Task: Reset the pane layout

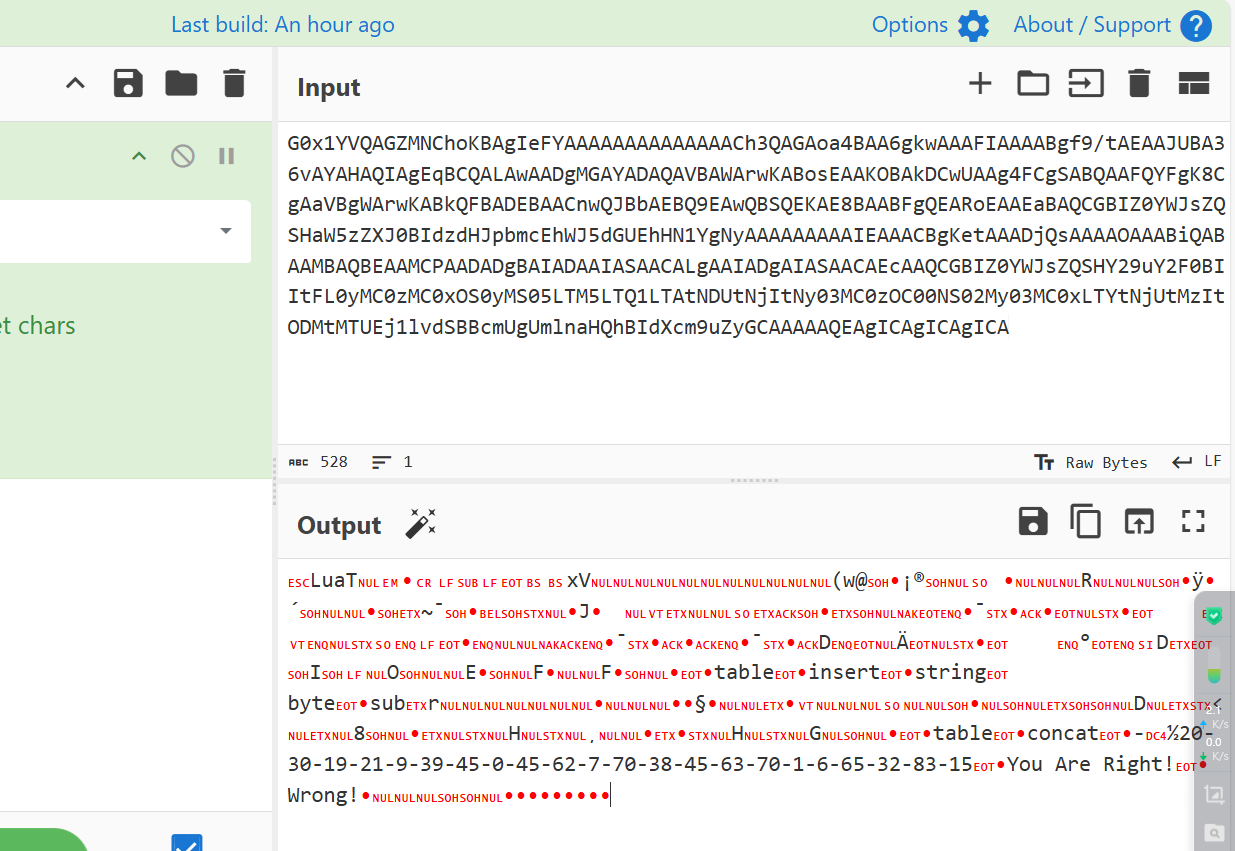Action: [1194, 84]
